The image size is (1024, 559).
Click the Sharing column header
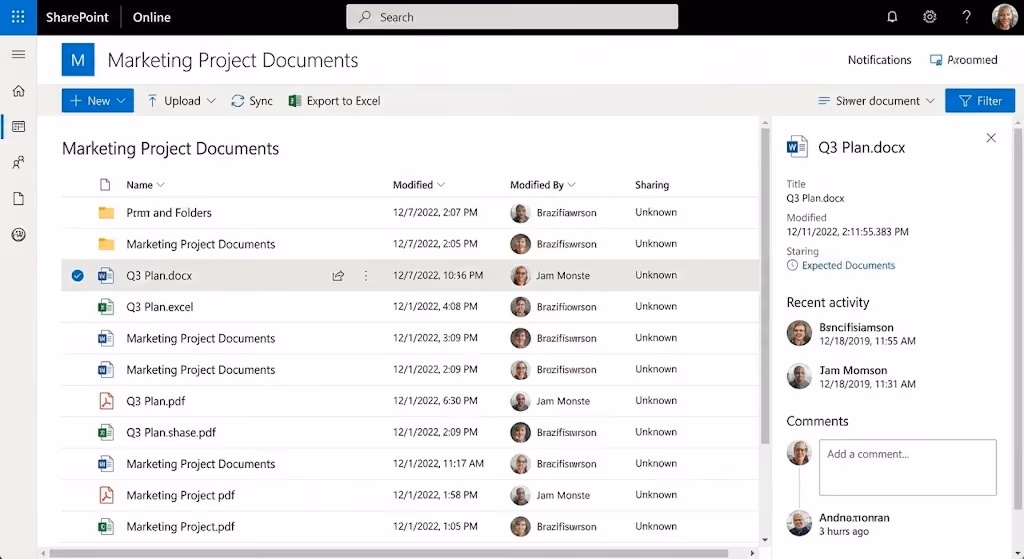coord(652,185)
